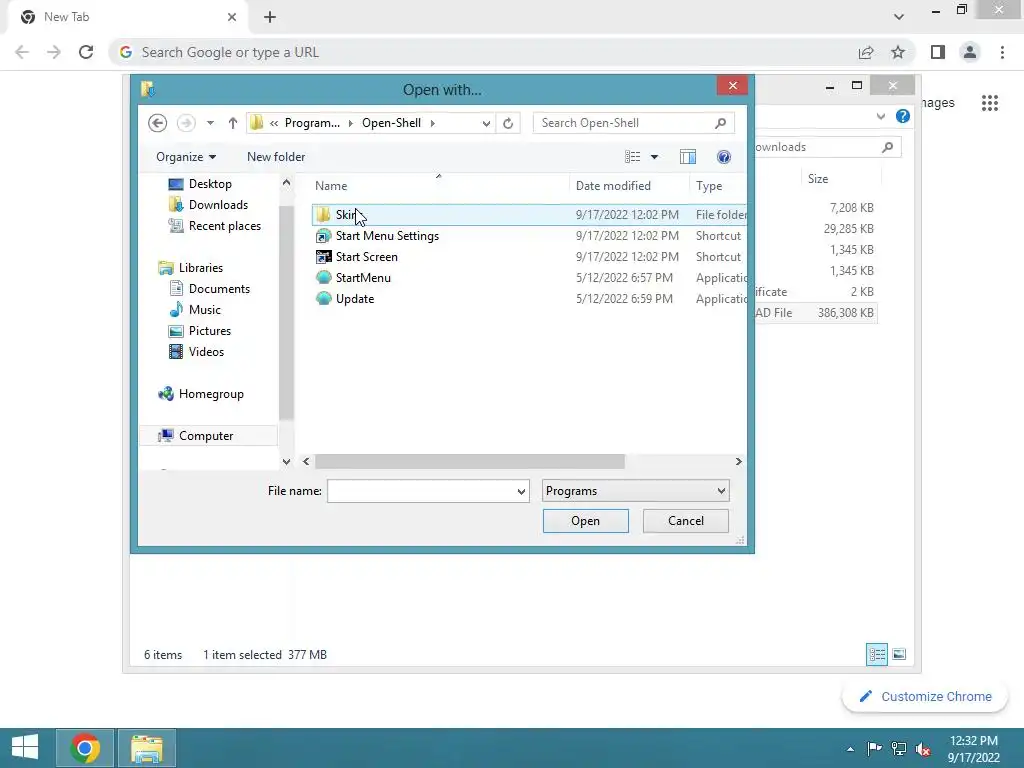Go up one folder level in dialog
This screenshot has width=1024, height=768.
point(232,123)
